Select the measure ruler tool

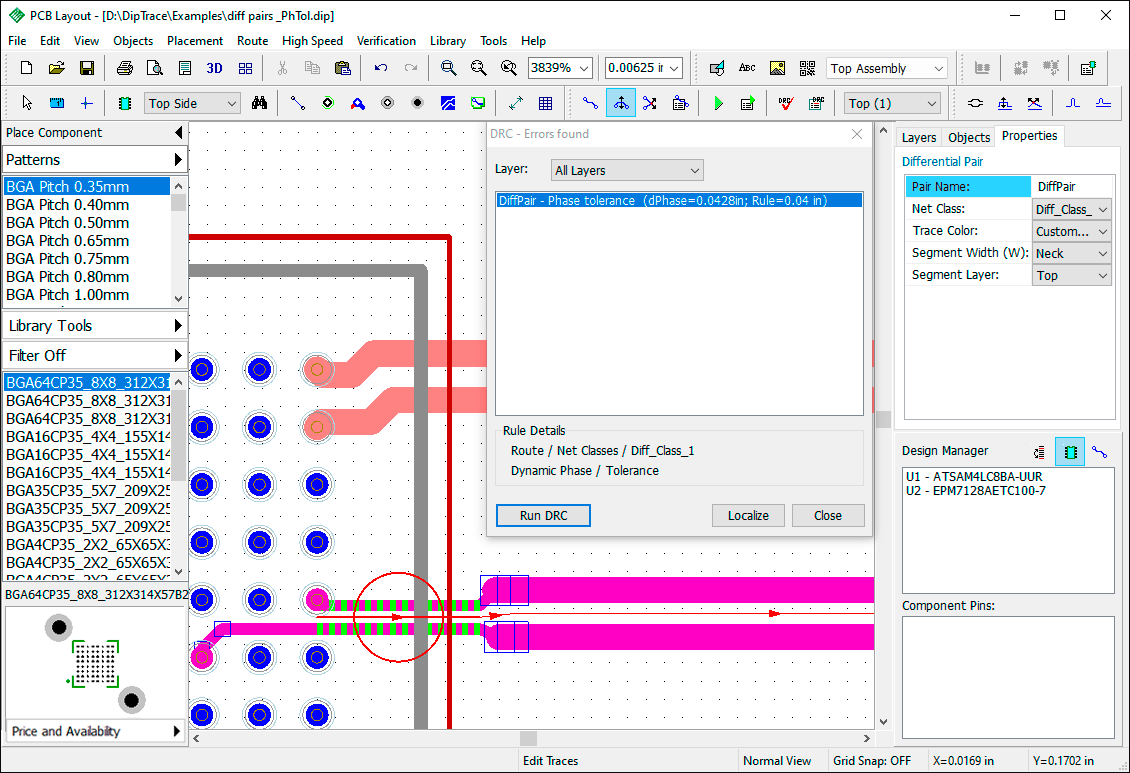pos(56,103)
